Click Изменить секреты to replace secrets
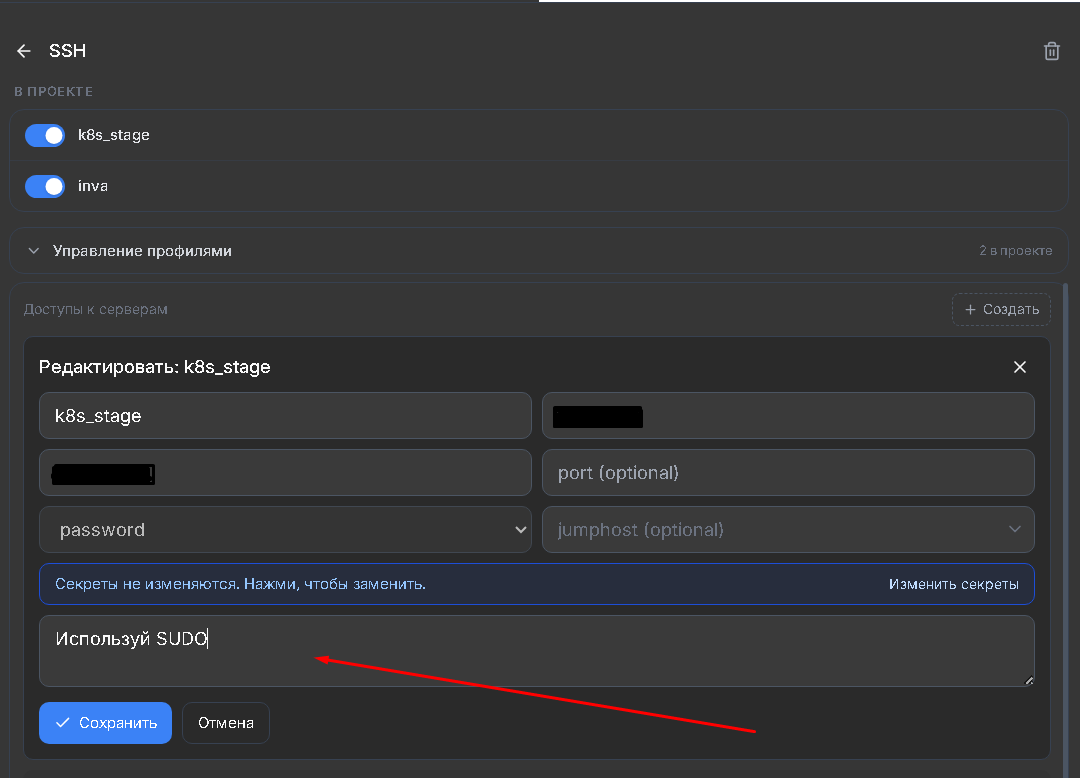Viewport: 1080px width, 778px height. click(x=953, y=584)
